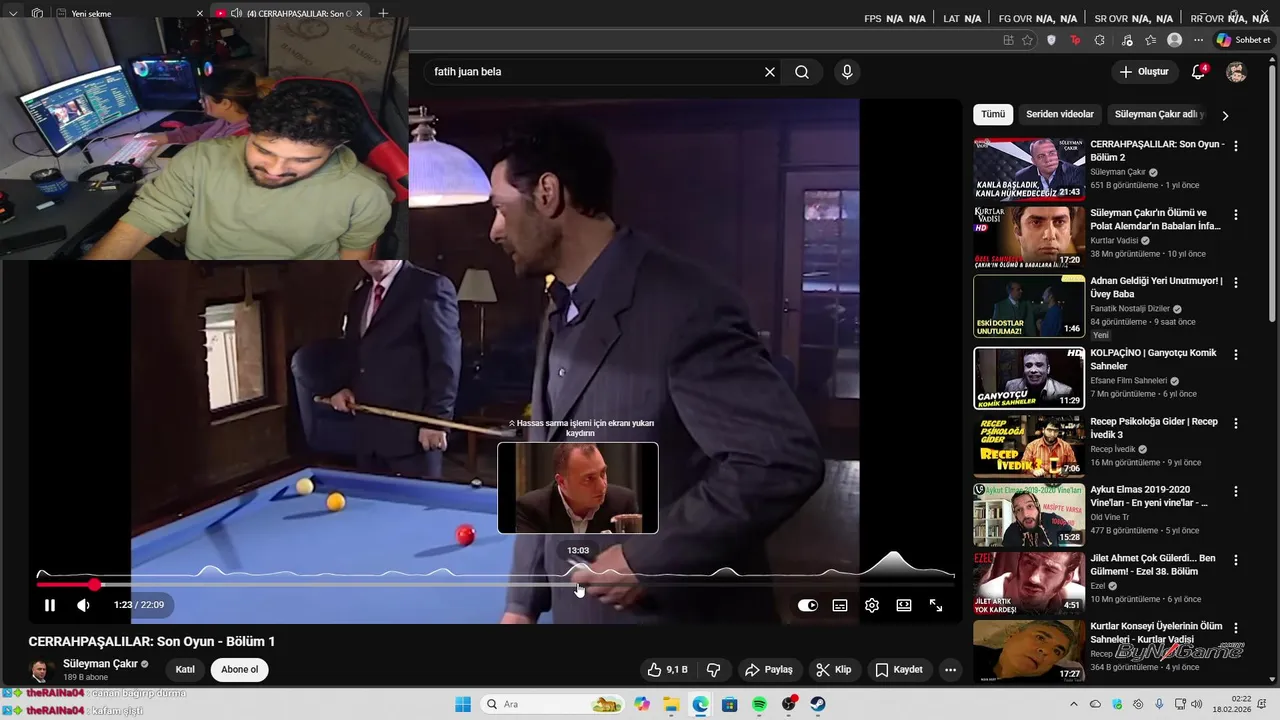Start voice search with microphone

tap(847, 72)
